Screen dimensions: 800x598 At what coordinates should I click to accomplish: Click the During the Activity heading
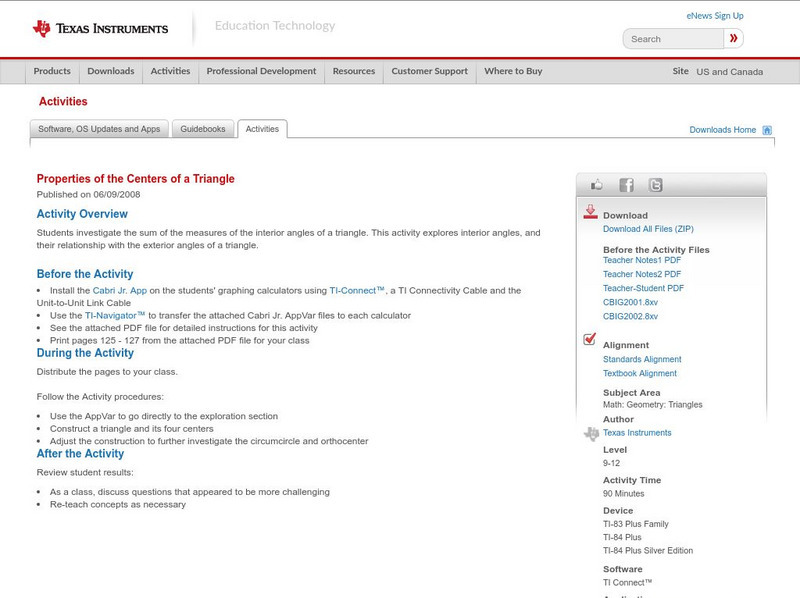click(x=85, y=353)
